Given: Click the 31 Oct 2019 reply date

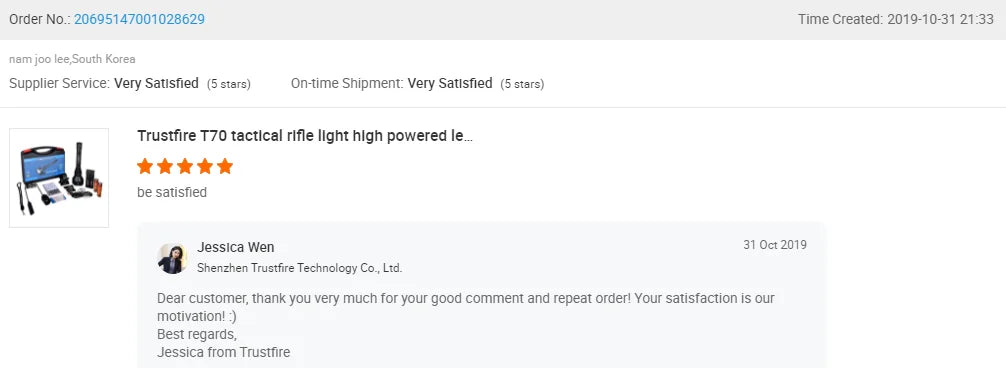Looking at the screenshot, I should (775, 245).
